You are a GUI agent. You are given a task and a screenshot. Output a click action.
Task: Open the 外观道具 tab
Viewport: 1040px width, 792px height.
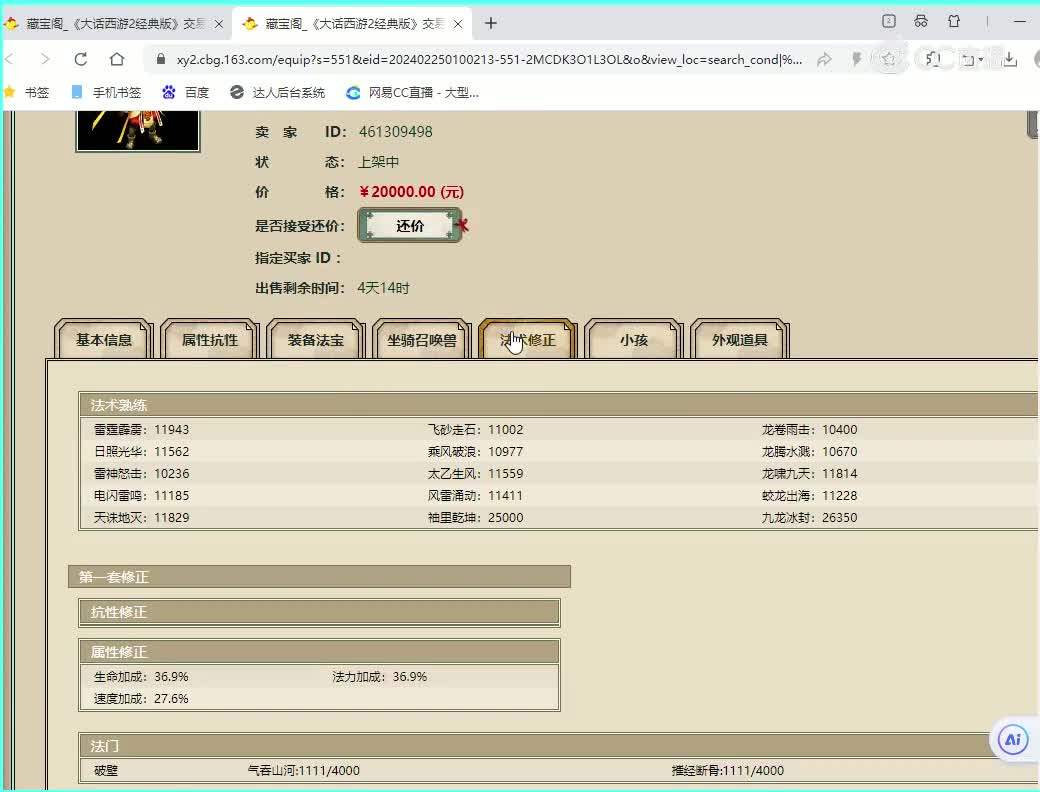tap(740, 340)
